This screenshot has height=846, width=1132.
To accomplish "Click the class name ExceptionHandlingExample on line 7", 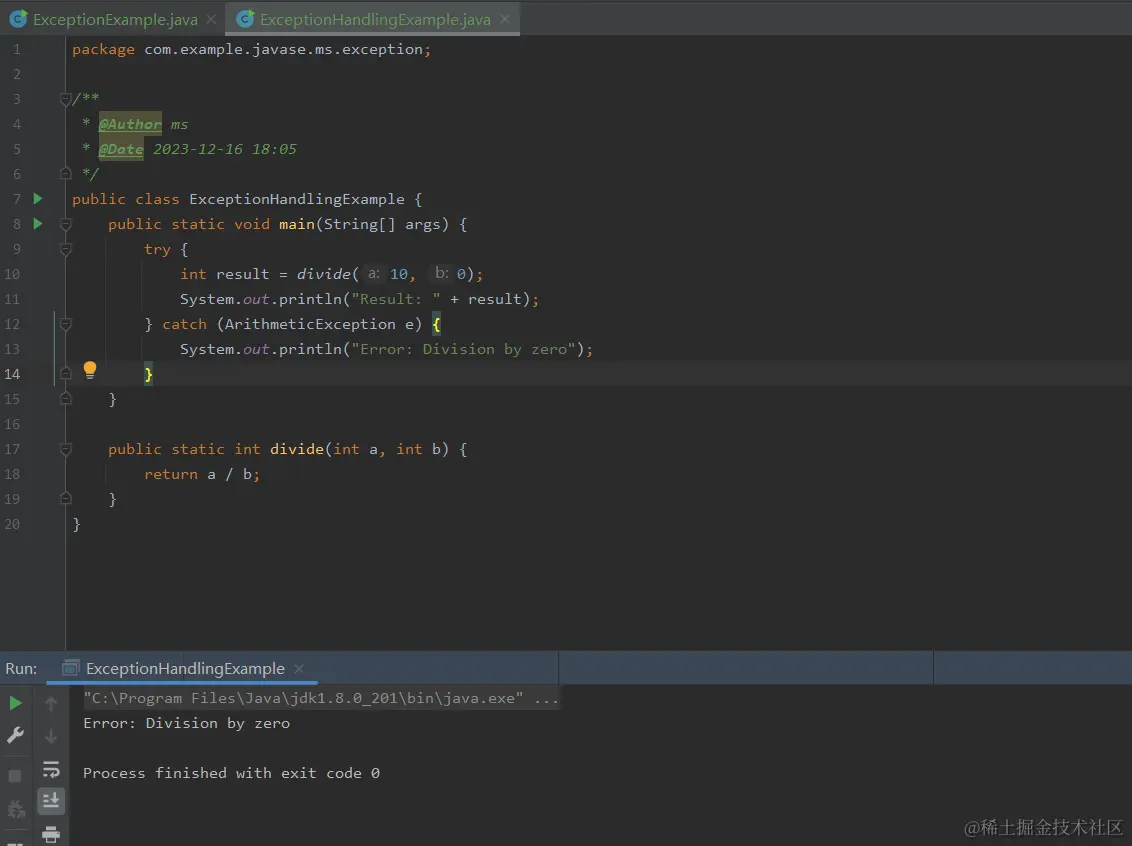I will 297,199.
